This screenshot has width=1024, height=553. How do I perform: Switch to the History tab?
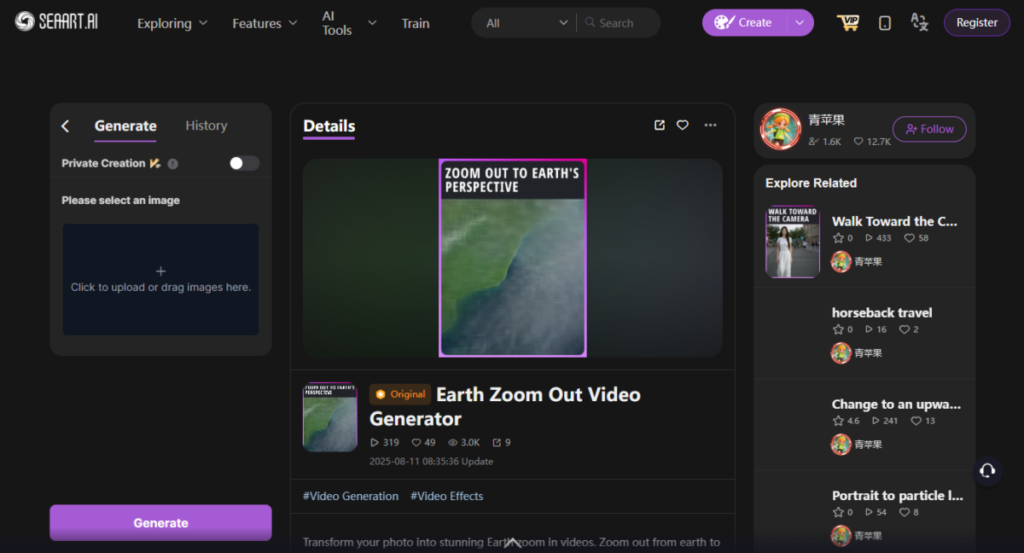[206, 126]
